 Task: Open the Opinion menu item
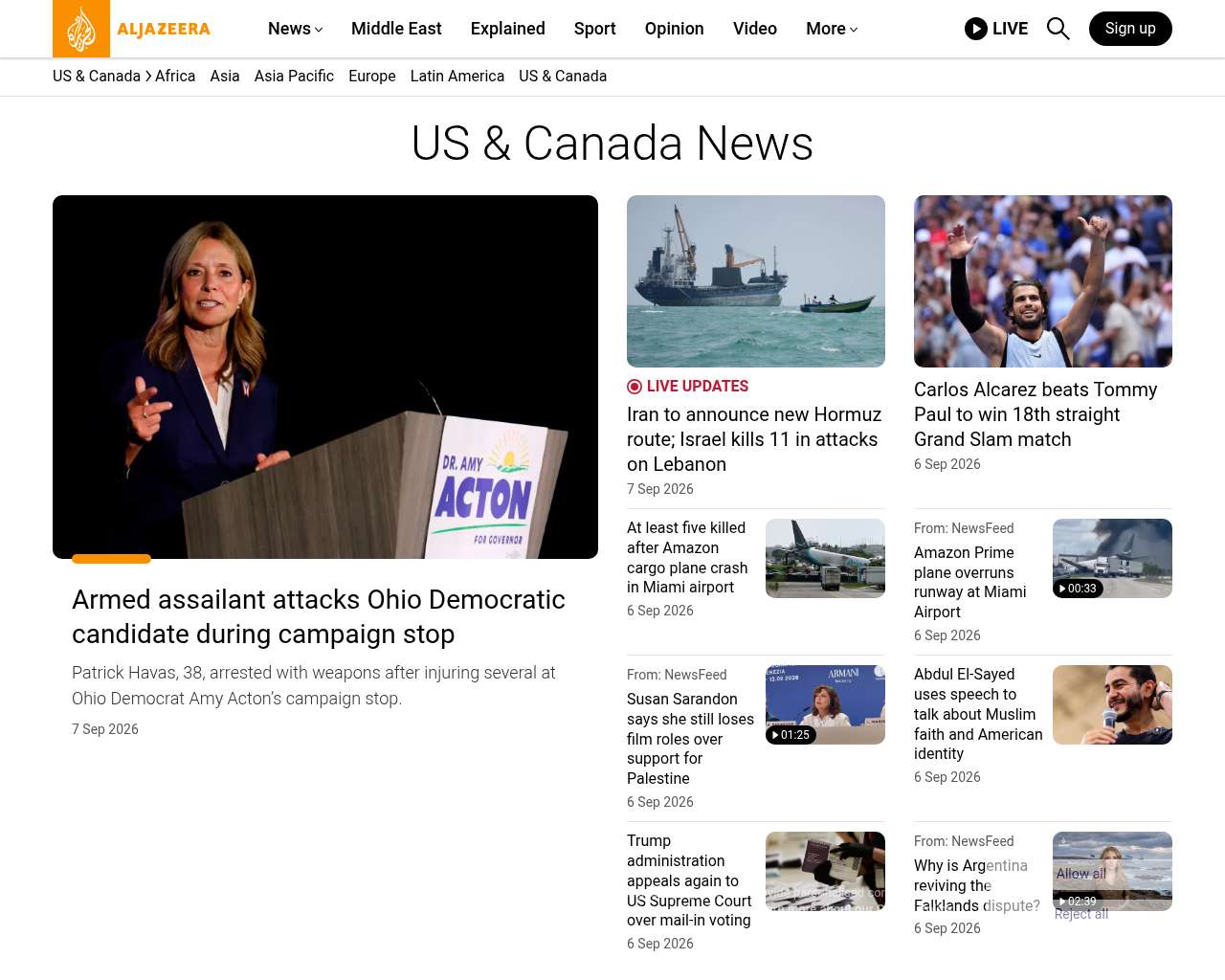coord(675,29)
